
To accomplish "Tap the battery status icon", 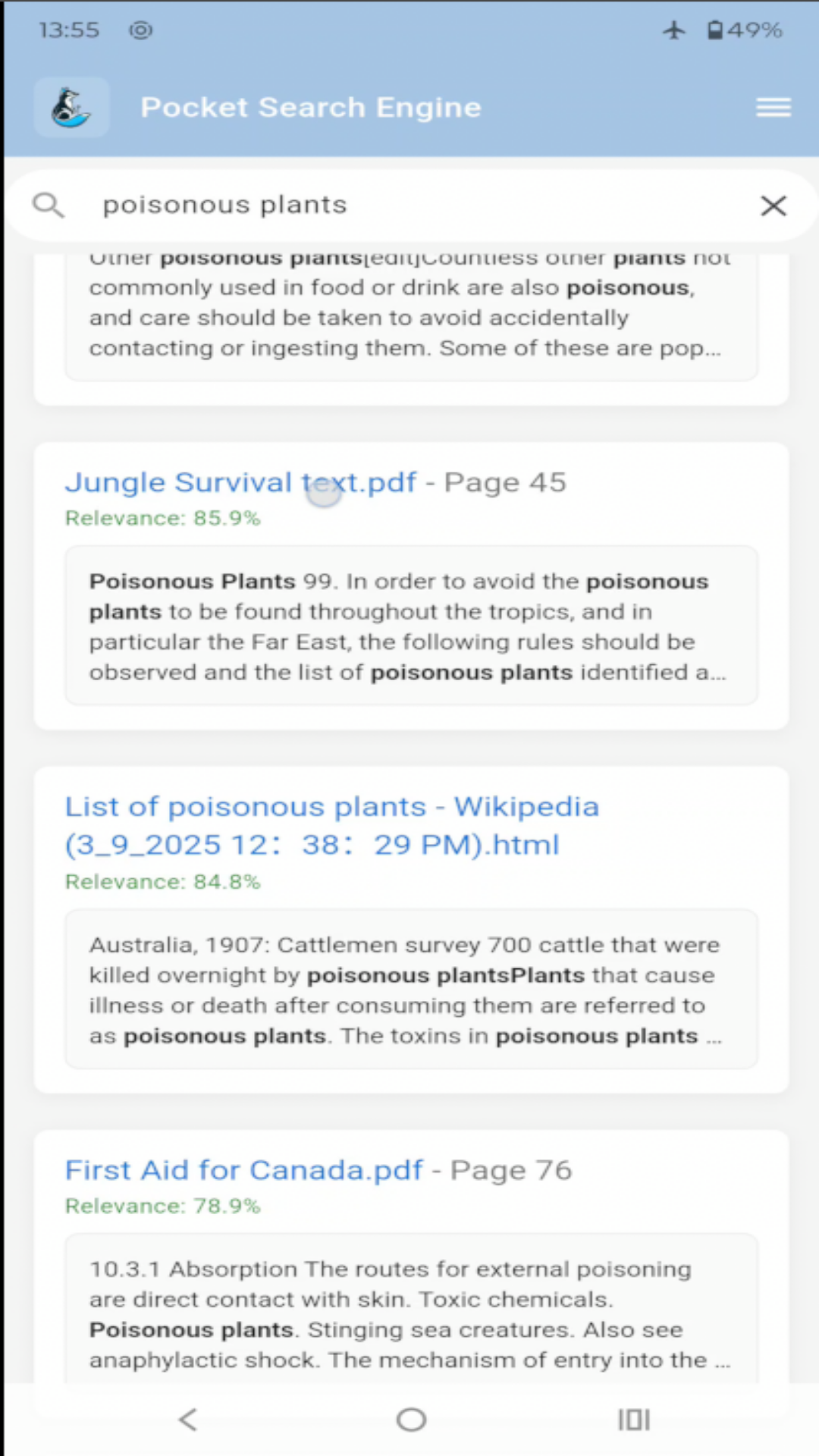I will coord(714,30).
